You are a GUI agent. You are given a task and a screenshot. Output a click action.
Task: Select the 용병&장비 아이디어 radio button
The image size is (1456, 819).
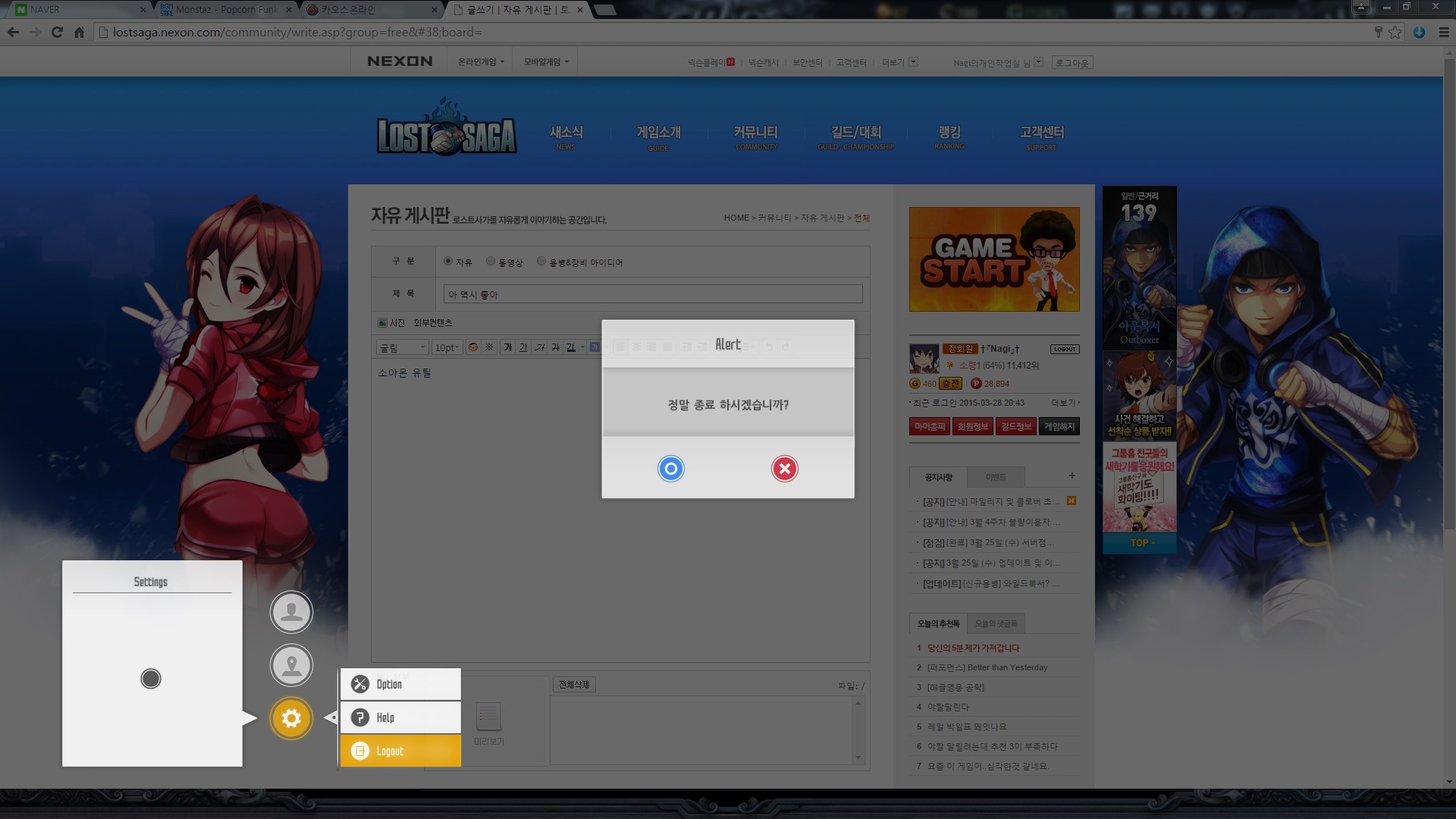pyautogui.click(x=541, y=261)
